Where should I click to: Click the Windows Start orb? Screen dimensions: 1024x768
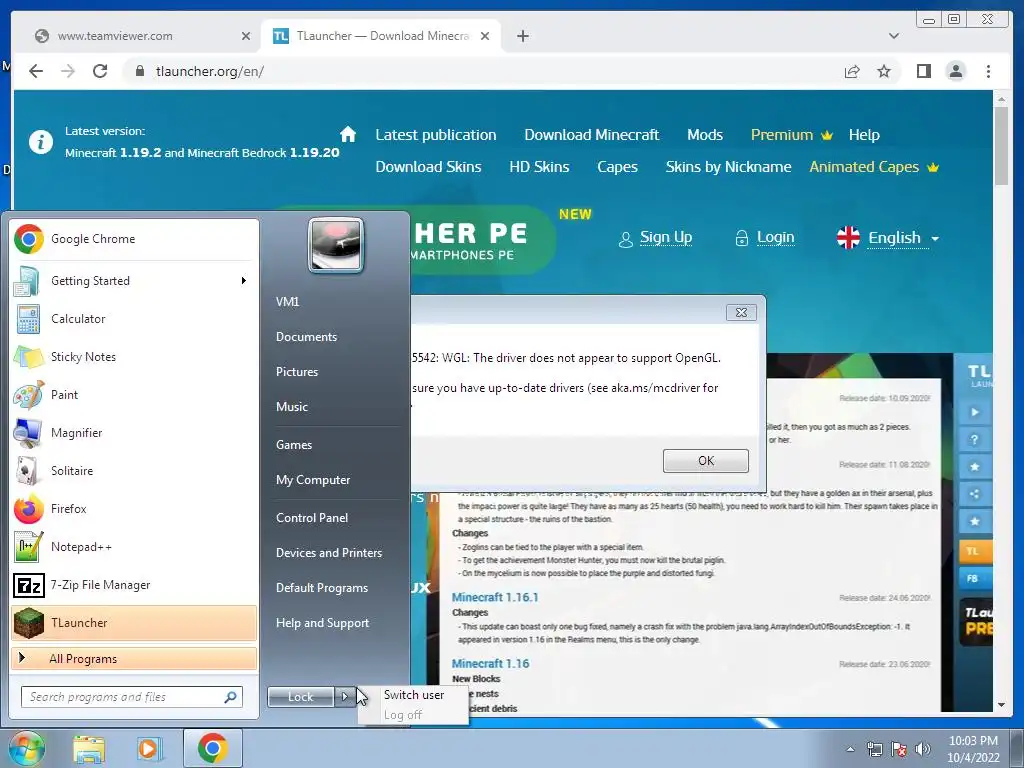[x=25, y=748]
